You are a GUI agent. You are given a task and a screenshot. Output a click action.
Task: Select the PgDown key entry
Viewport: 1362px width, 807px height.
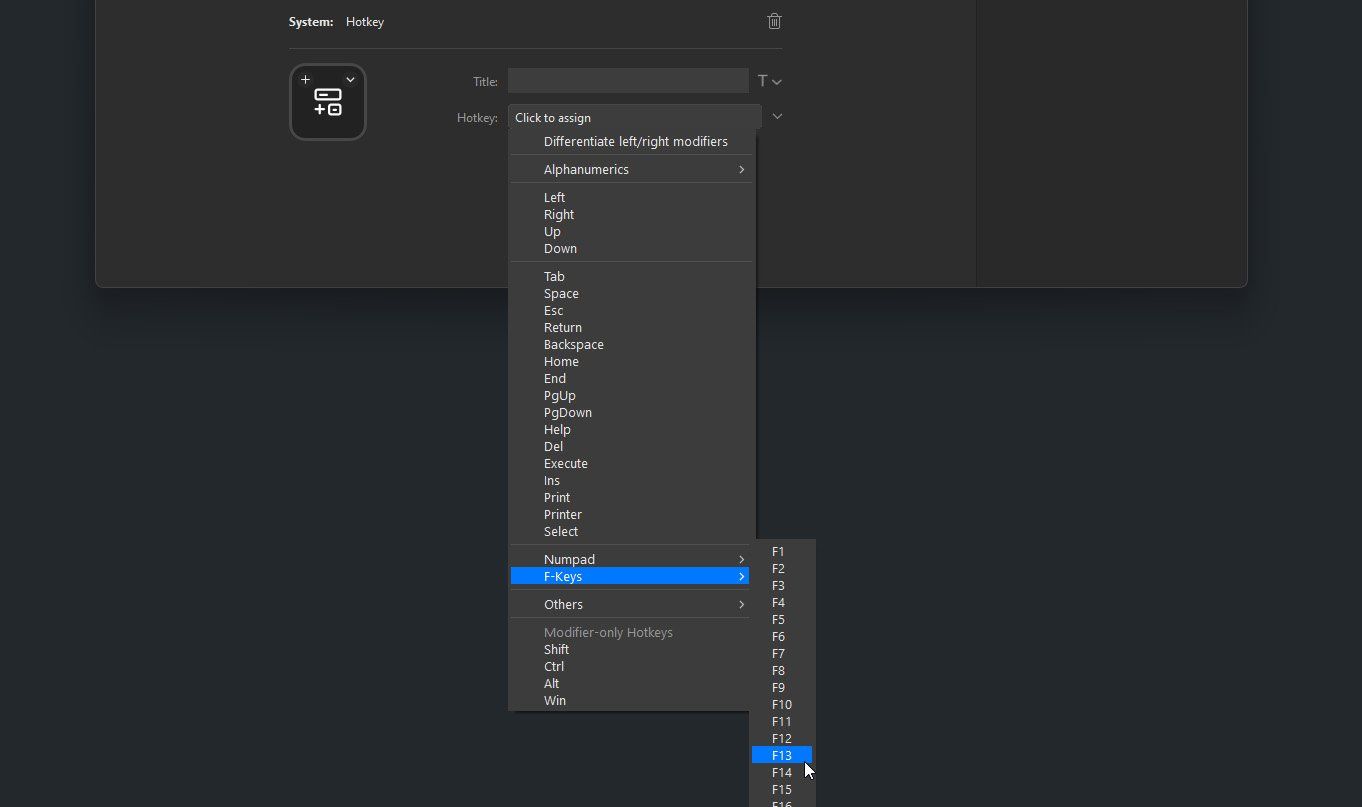click(x=567, y=412)
